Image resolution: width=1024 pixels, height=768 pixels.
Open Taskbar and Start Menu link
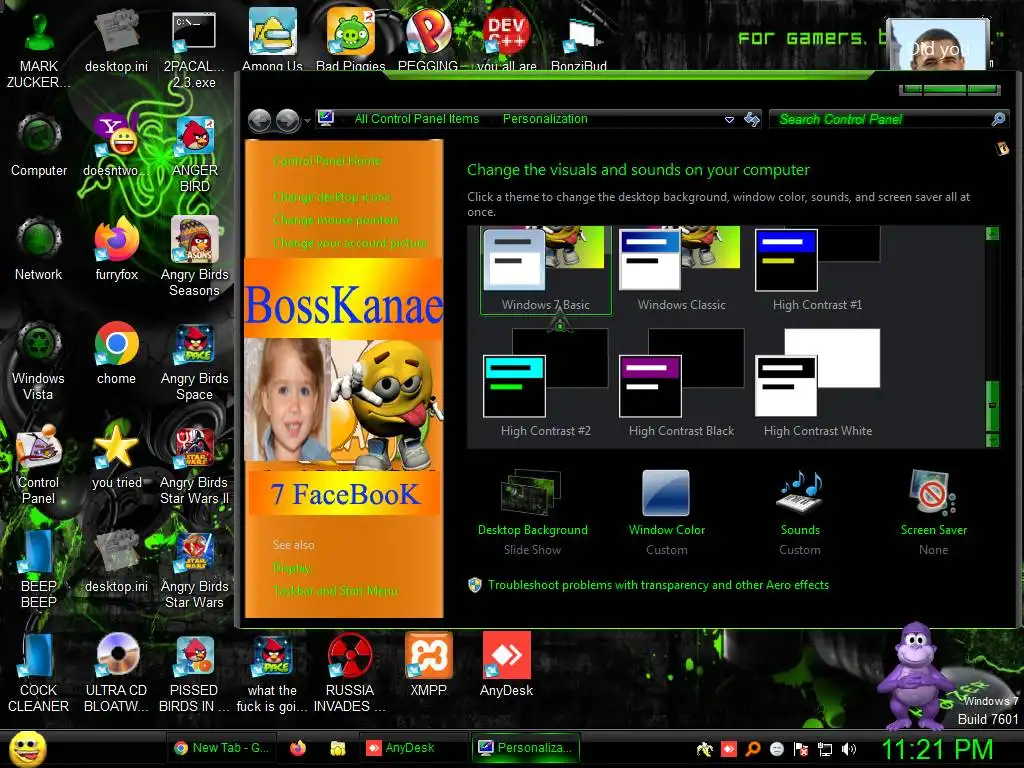(335, 590)
